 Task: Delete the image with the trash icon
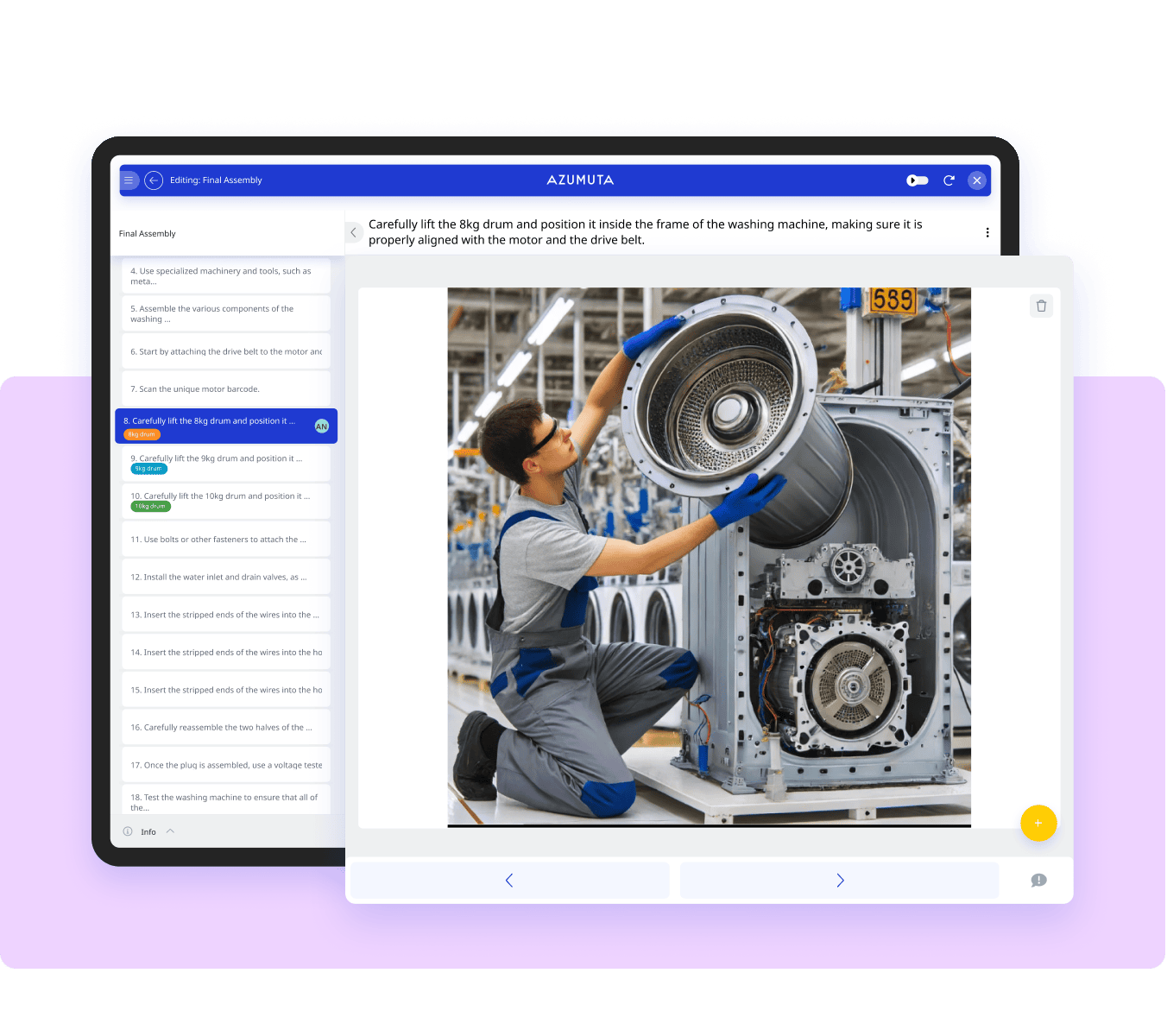[1041, 306]
